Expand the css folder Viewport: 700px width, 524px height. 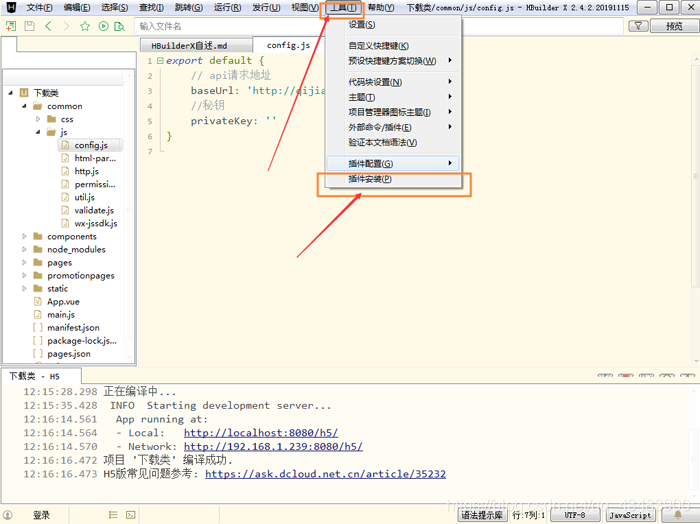click(x=38, y=119)
